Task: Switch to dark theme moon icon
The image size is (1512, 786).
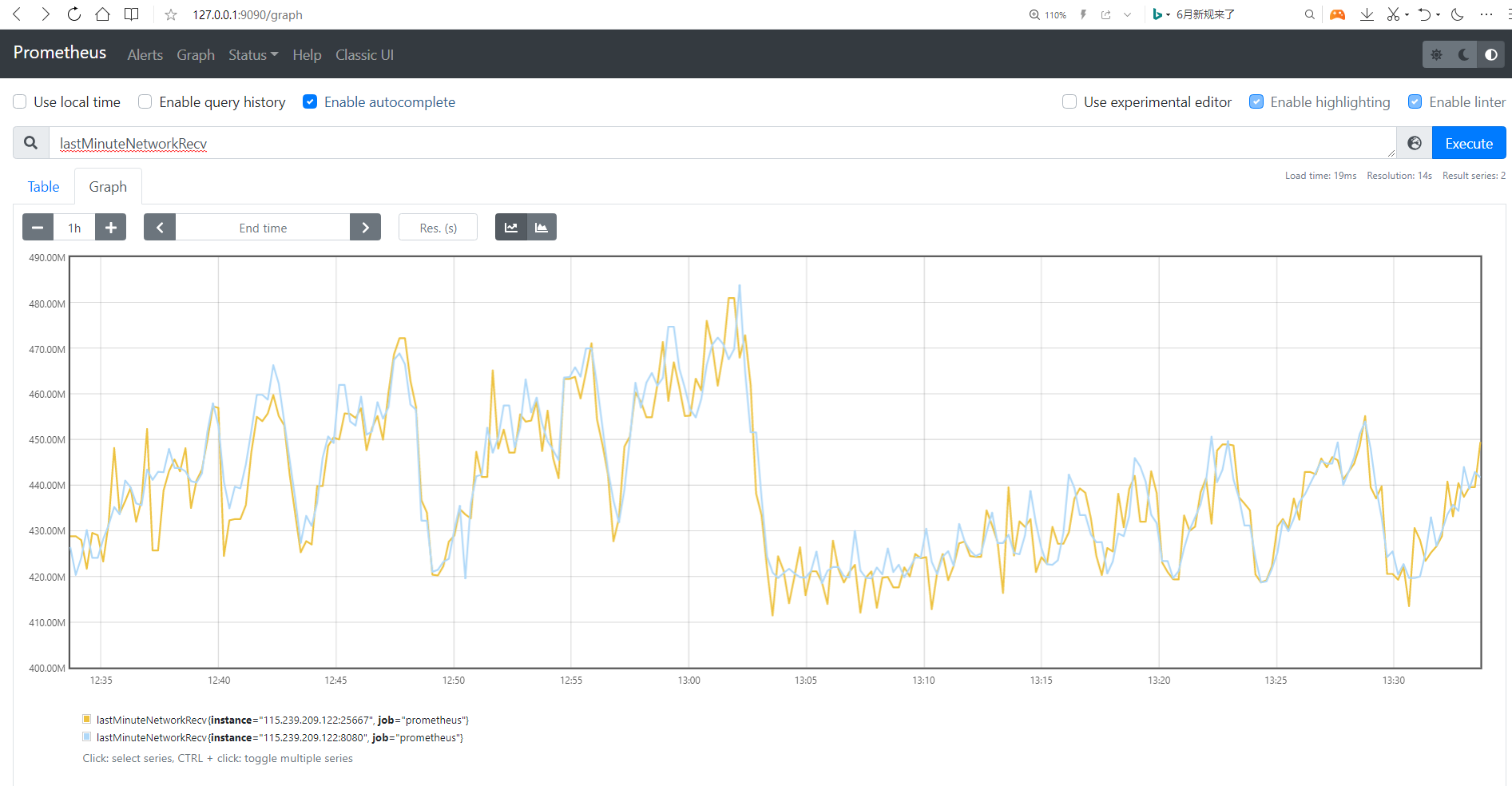Action: point(1463,54)
